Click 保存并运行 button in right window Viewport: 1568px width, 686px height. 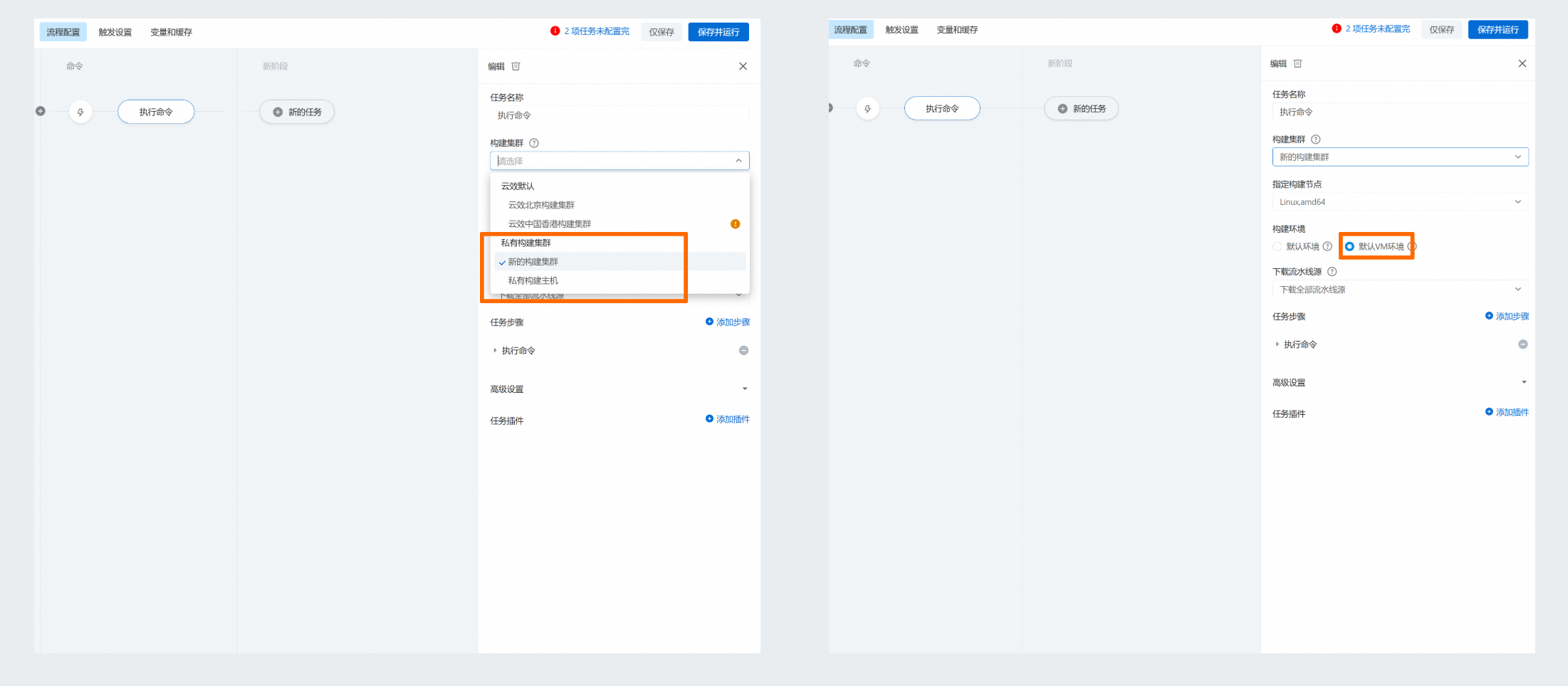click(1498, 30)
